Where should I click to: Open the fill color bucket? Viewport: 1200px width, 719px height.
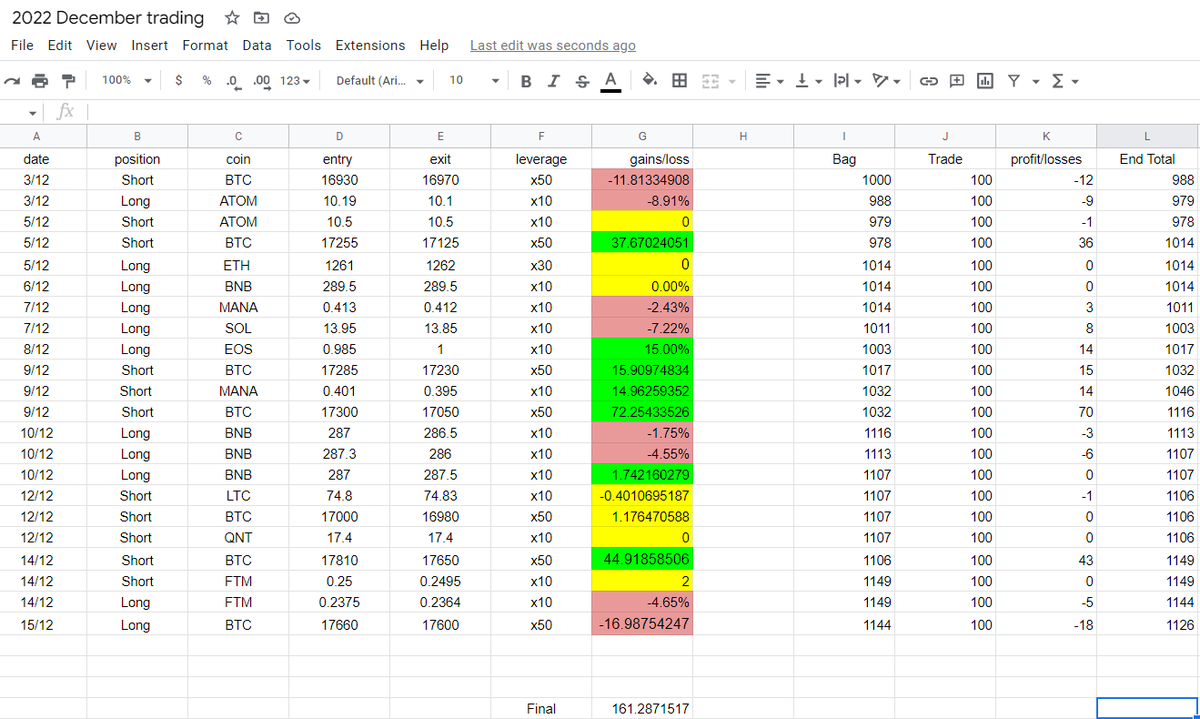pyautogui.click(x=649, y=80)
